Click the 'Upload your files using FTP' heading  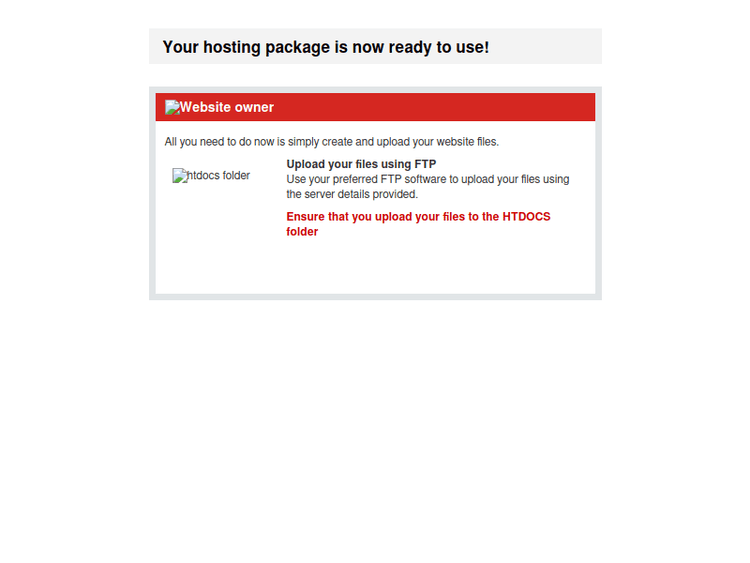[361, 164]
